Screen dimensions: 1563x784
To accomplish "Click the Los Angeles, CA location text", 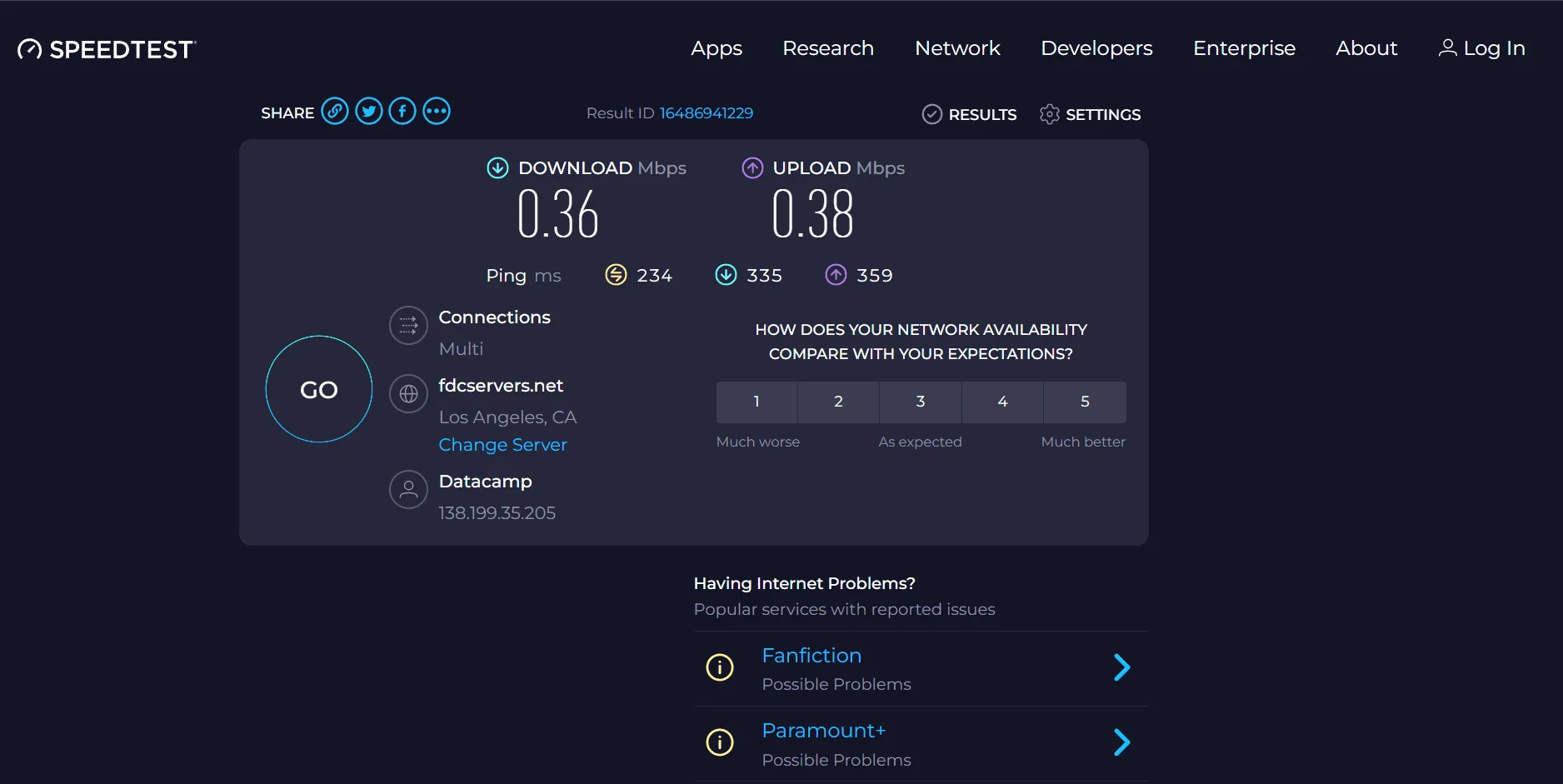I will (507, 417).
